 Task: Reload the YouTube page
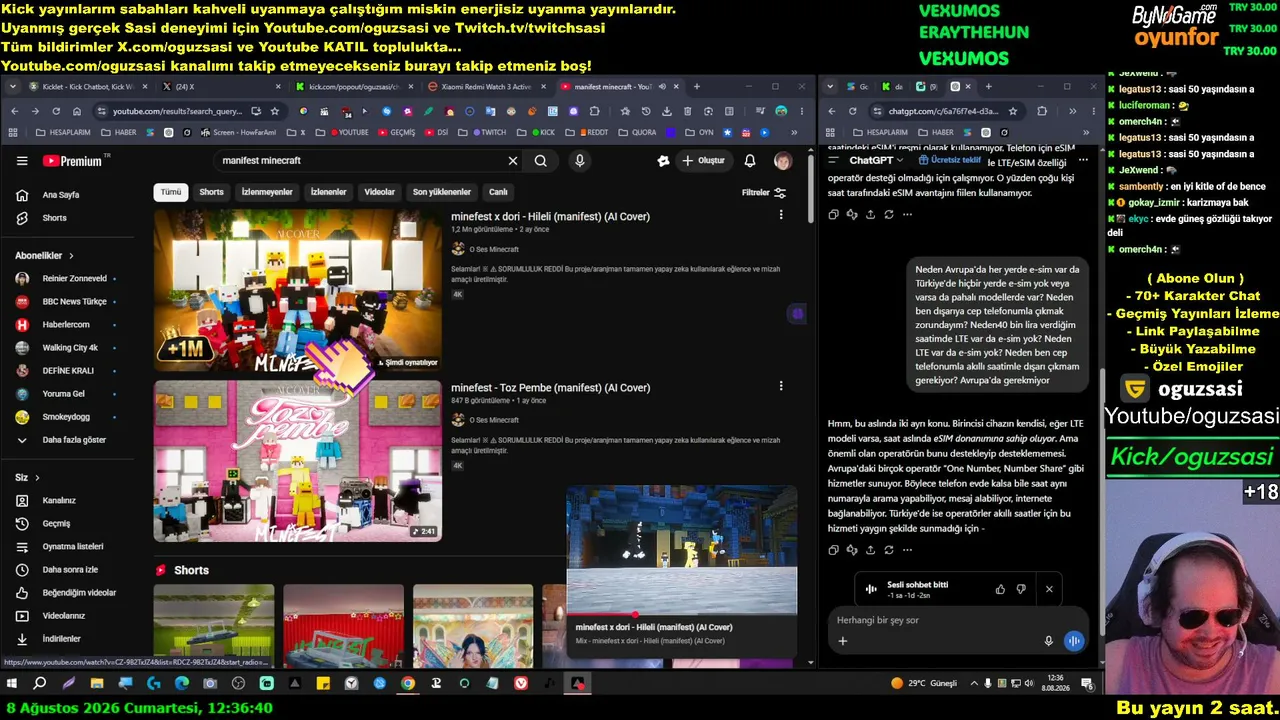pos(56,111)
